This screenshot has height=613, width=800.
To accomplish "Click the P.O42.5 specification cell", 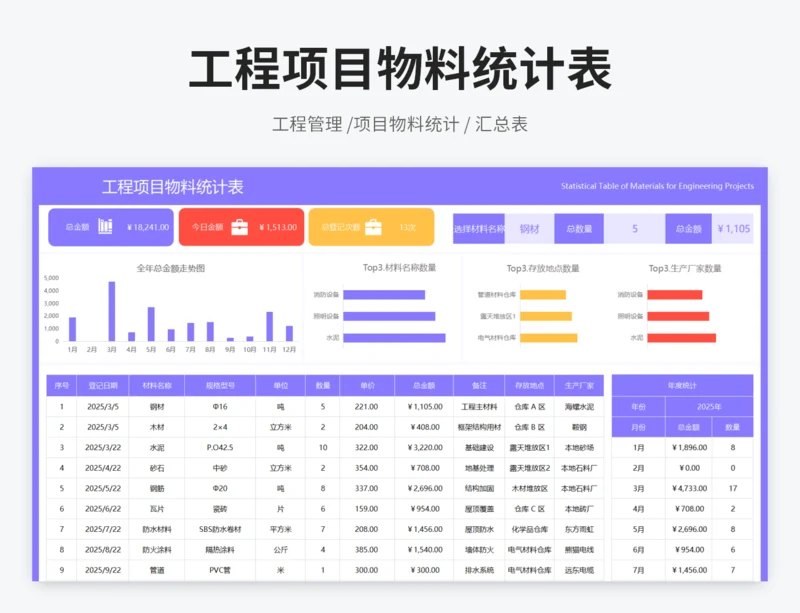I will pyautogui.click(x=220, y=448).
